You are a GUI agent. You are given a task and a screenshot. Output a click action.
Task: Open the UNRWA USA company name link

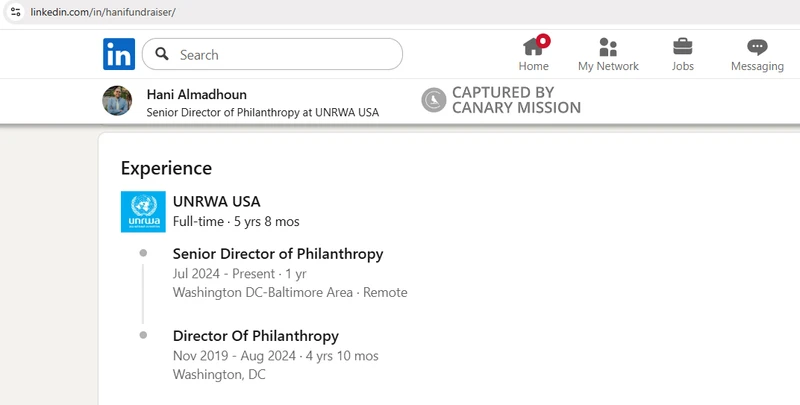pyautogui.click(x=216, y=202)
